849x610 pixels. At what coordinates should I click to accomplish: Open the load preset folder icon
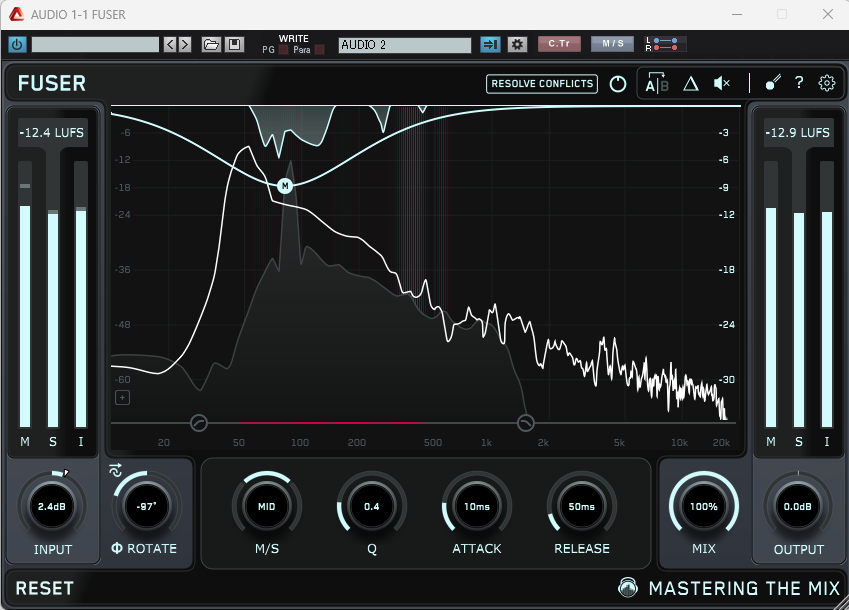(211, 44)
